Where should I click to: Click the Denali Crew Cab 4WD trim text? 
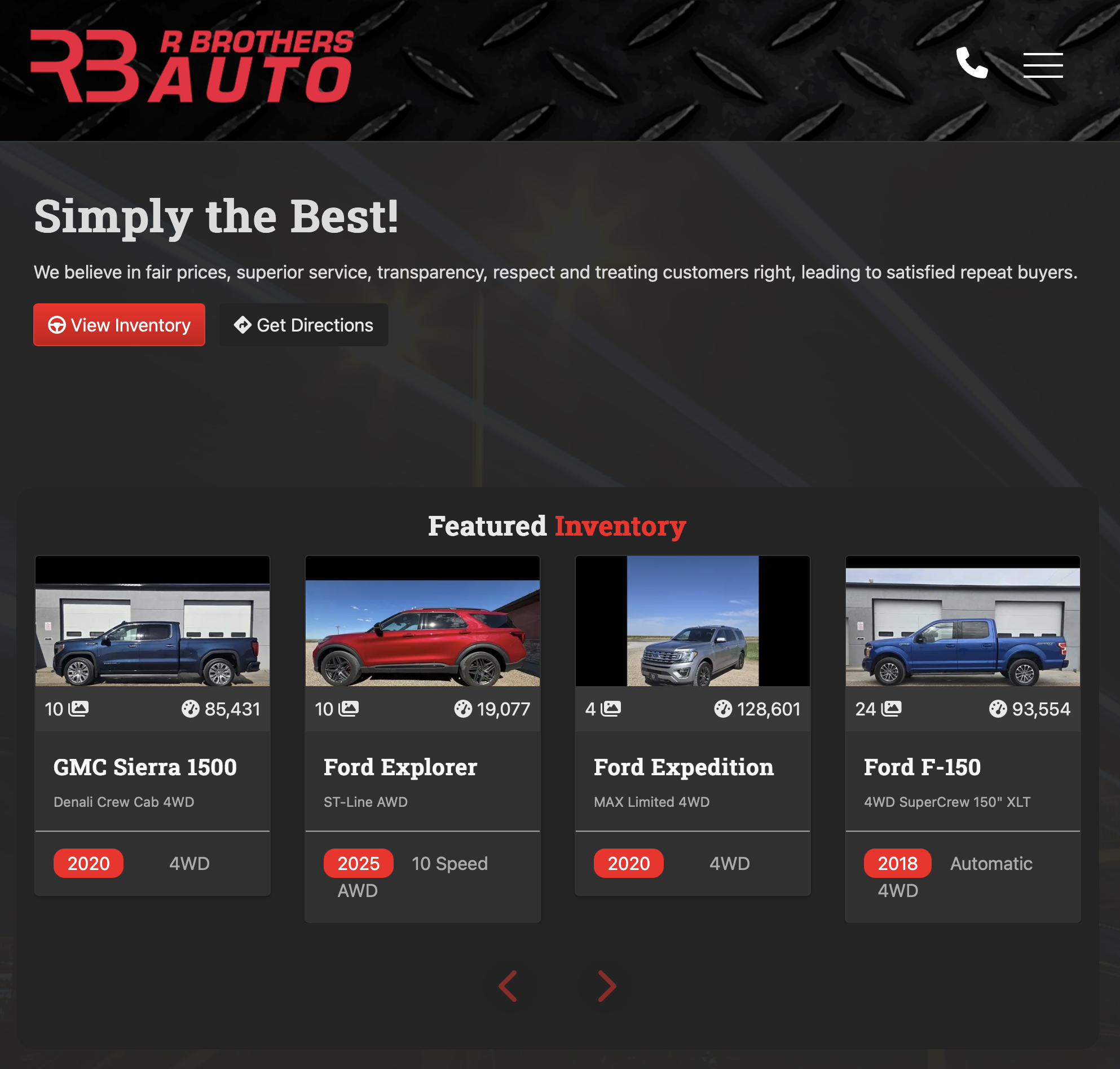(x=124, y=802)
